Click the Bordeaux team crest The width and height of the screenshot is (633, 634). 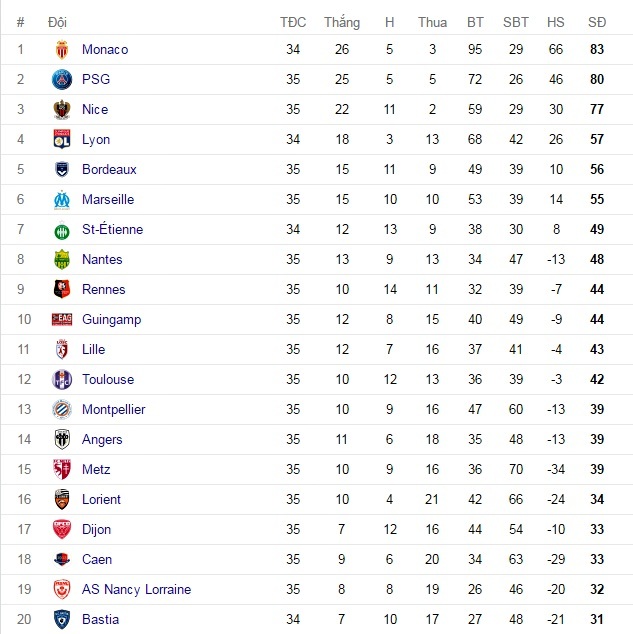[62, 169]
